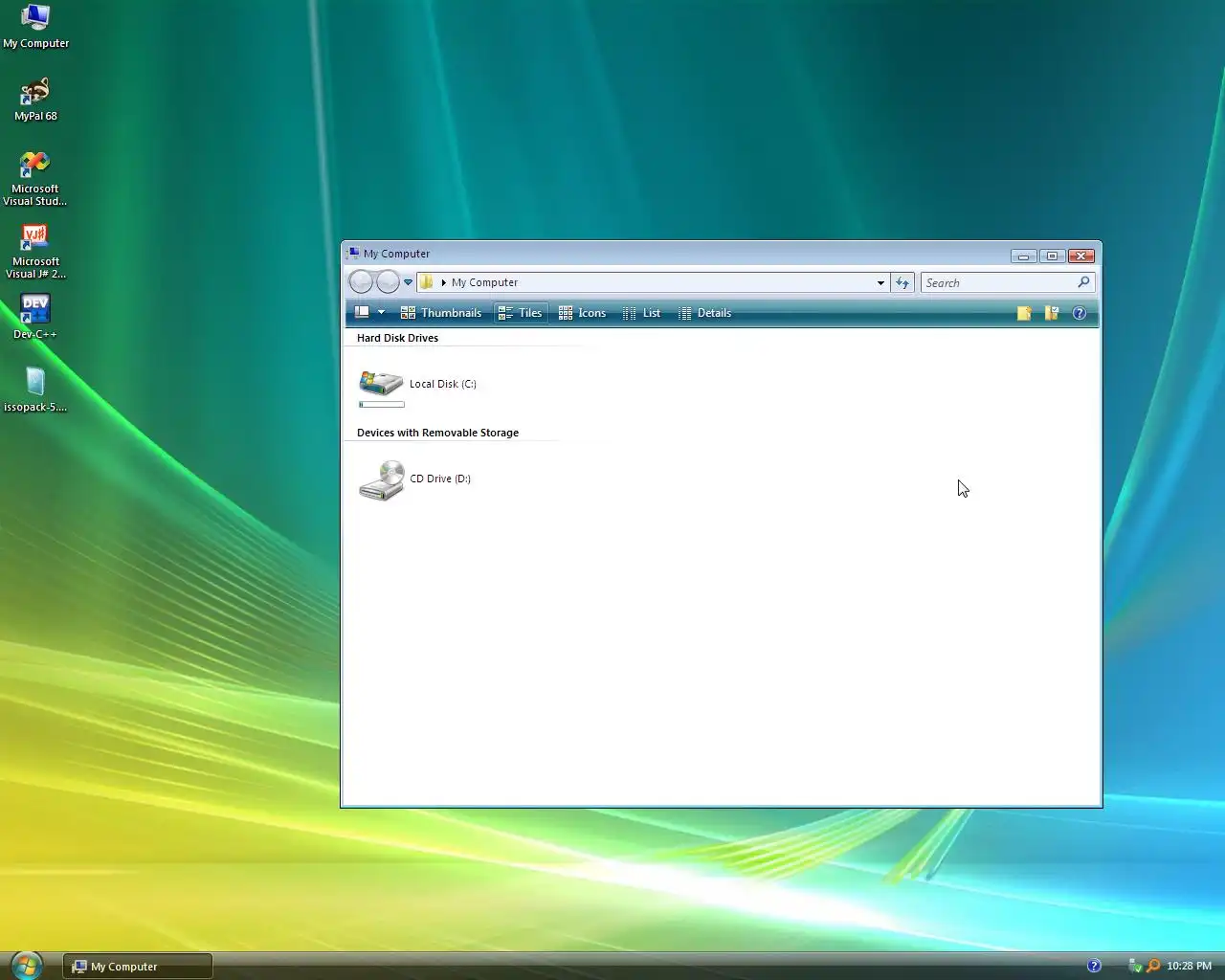Select the My Computer desktop icon
The height and width of the screenshot is (980, 1225).
coord(35,27)
